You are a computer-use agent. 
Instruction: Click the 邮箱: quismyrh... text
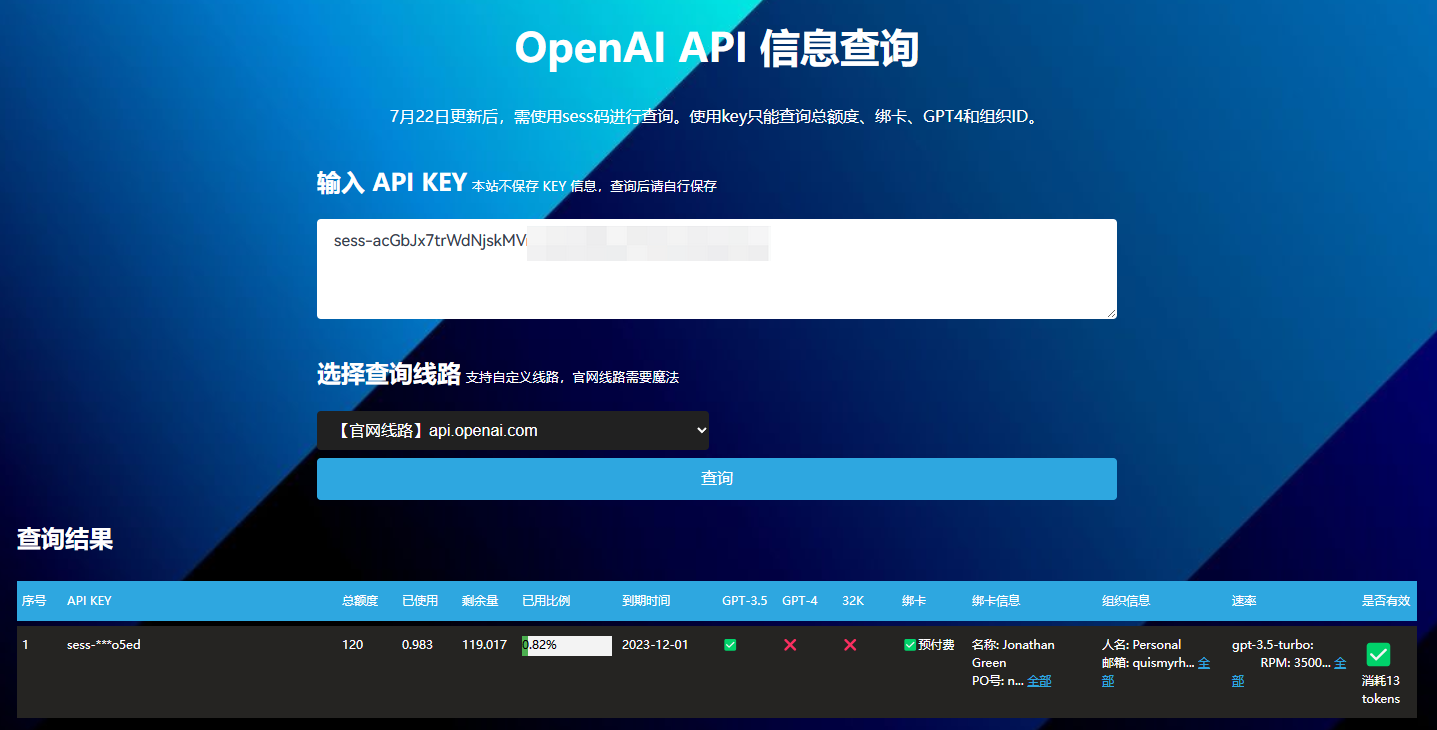click(x=1148, y=663)
